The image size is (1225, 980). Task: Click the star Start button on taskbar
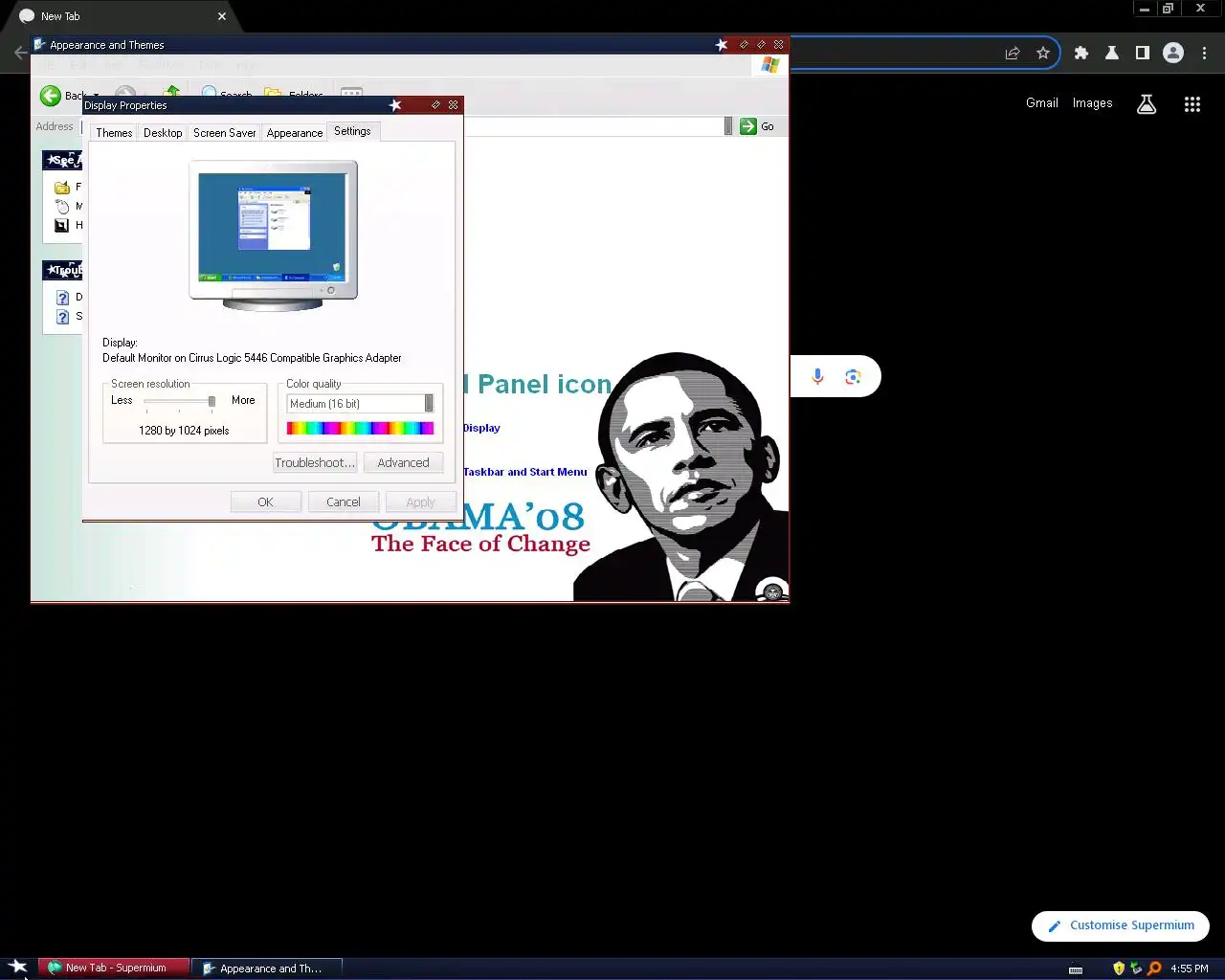(17, 967)
